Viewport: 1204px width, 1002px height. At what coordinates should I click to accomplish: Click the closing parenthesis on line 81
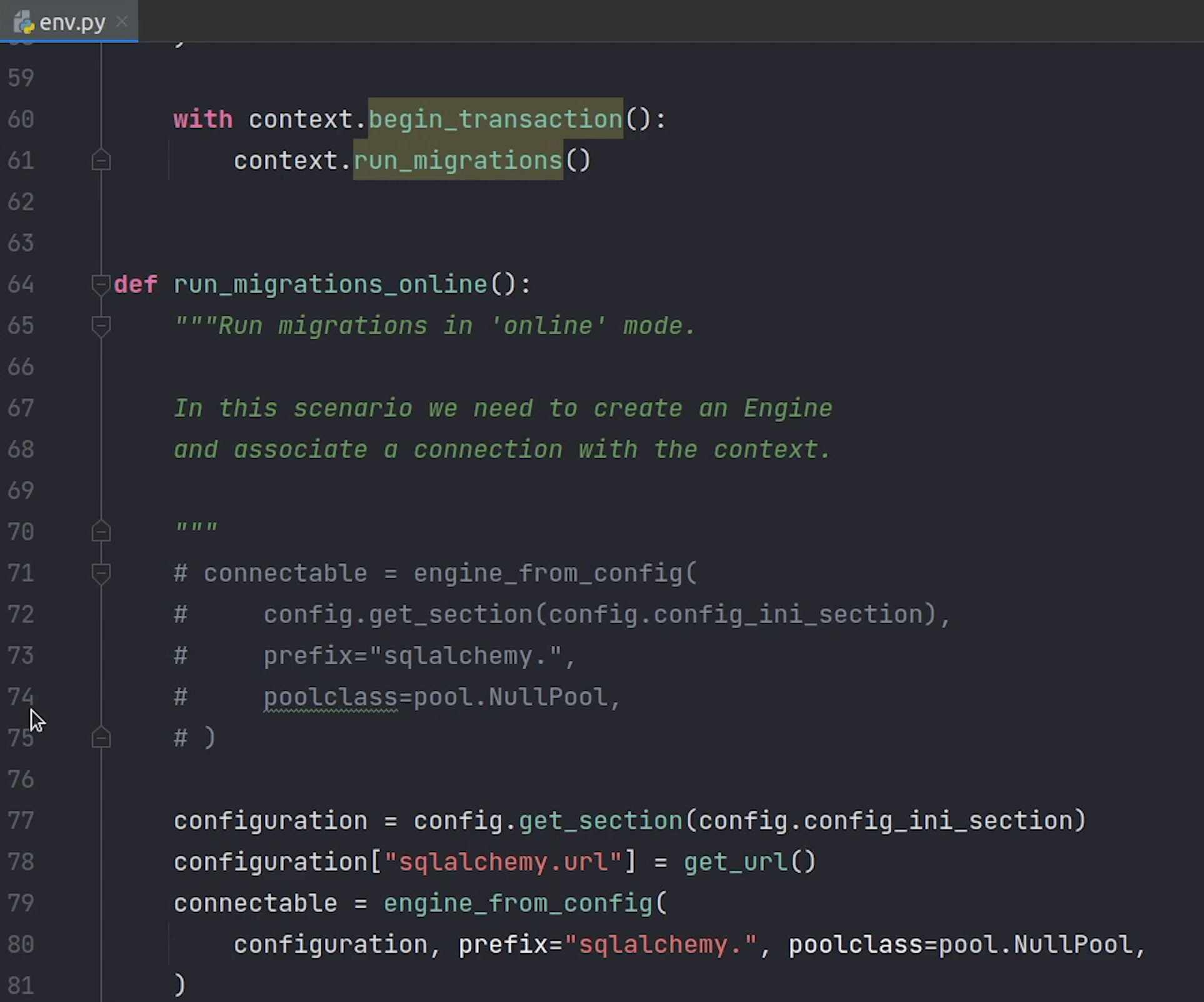pos(180,985)
